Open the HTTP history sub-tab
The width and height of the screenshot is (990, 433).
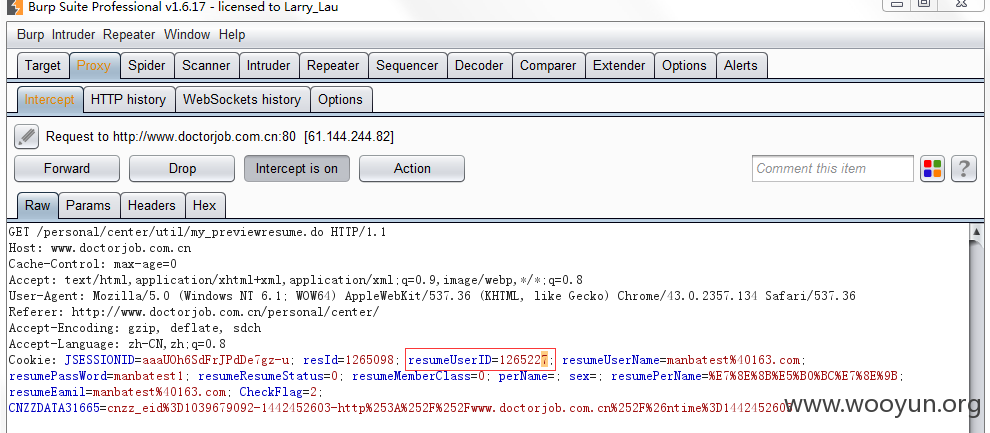(x=128, y=100)
